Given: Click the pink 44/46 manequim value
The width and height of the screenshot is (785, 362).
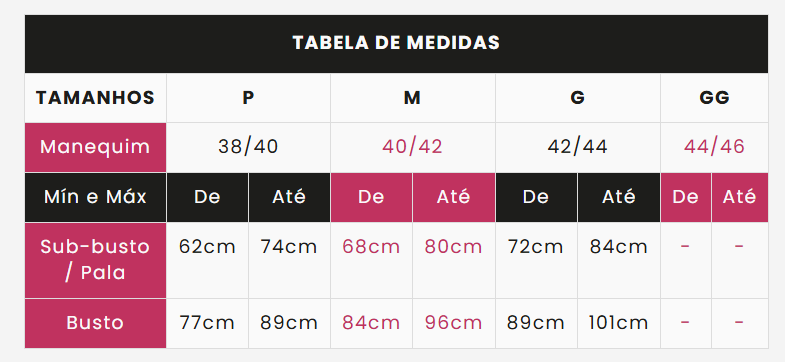Looking at the screenshot, I should click(714, 147).
